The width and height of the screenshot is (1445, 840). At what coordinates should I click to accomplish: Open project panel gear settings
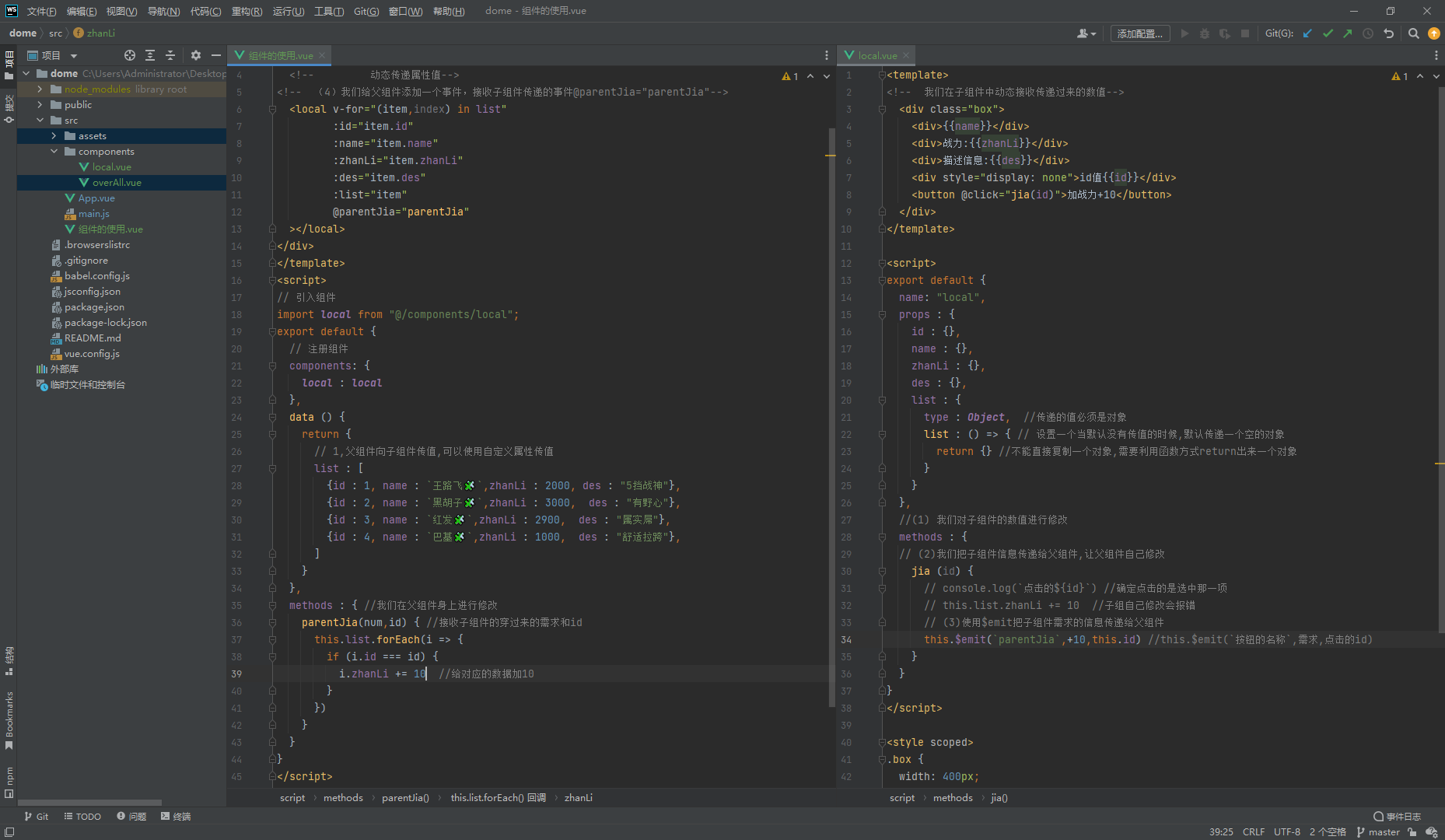tap(196, 55)
